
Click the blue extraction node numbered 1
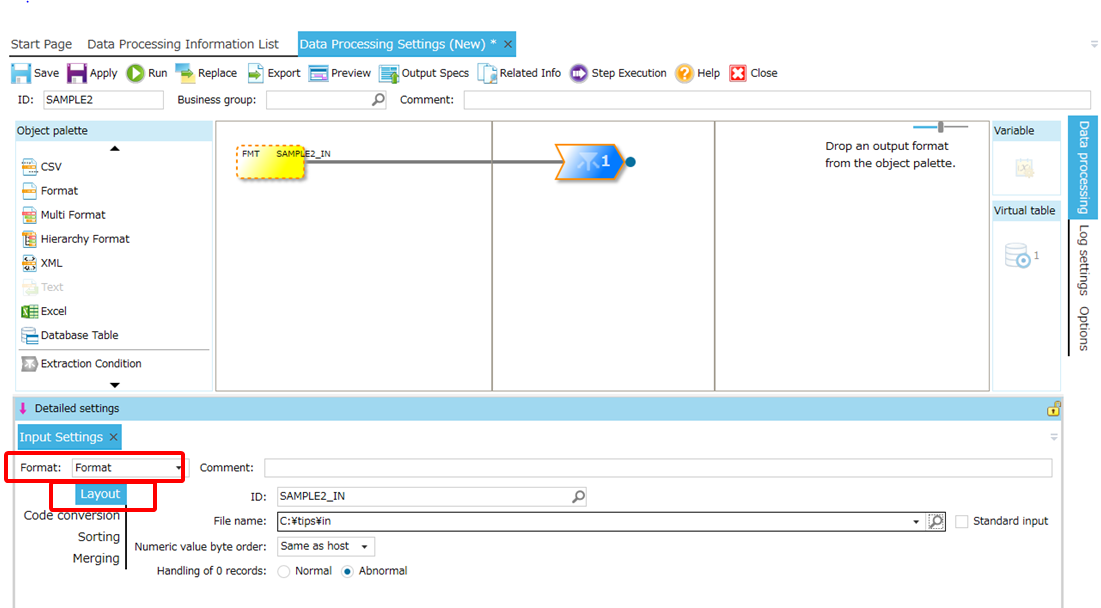coord(590,161)
